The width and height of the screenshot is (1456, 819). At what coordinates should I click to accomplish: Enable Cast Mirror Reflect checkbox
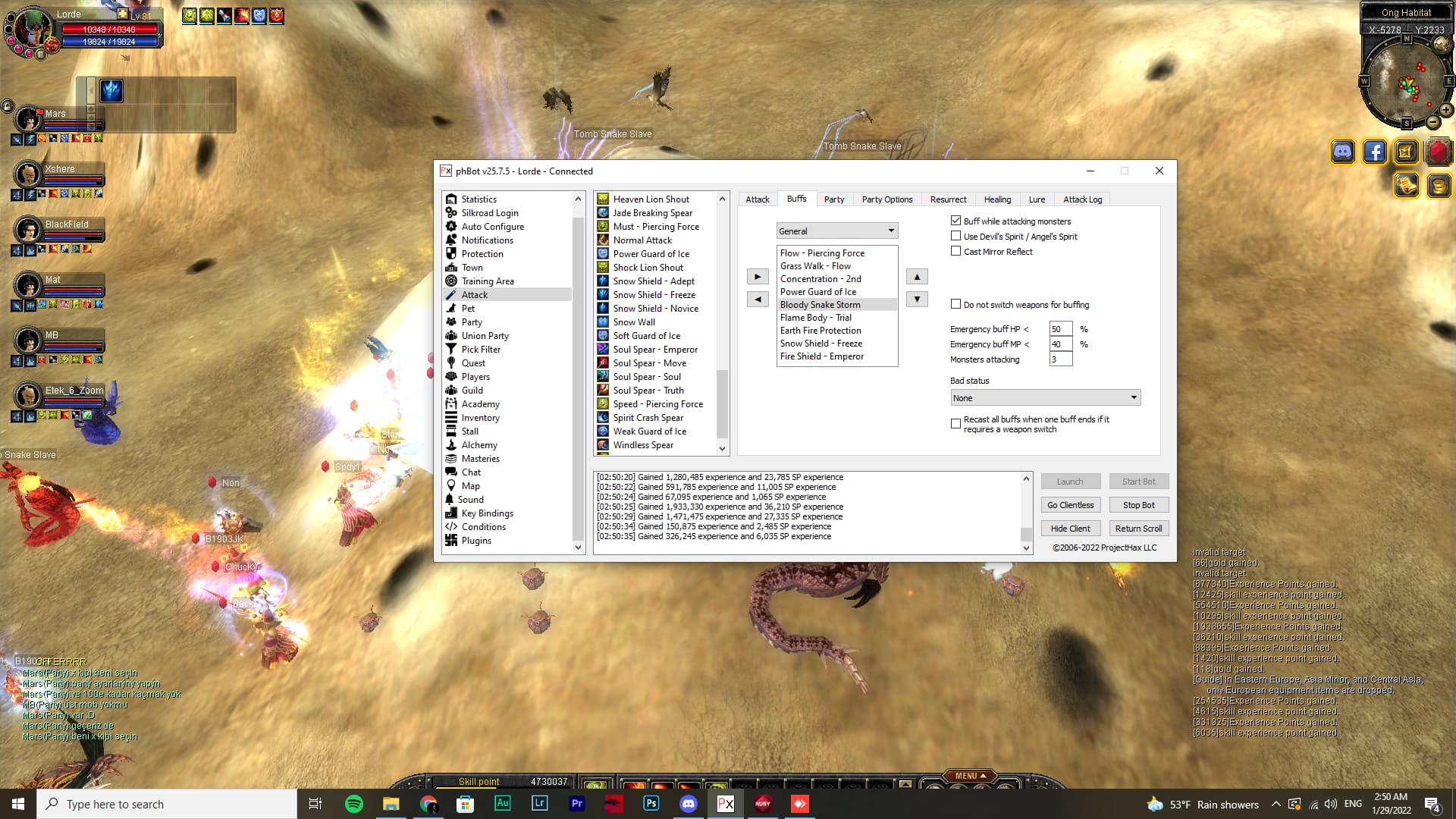point(955,251)
